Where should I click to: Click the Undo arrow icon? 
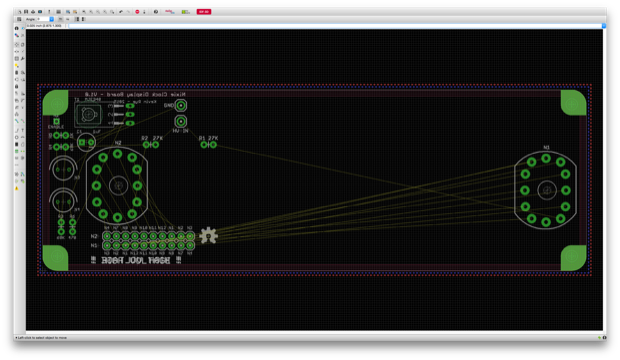click(121, 12)
